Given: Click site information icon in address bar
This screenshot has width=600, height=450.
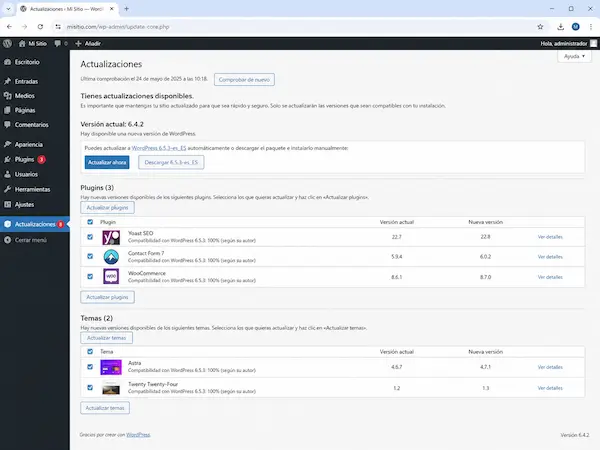Looking at the screenshot, I should click(58, 27).
